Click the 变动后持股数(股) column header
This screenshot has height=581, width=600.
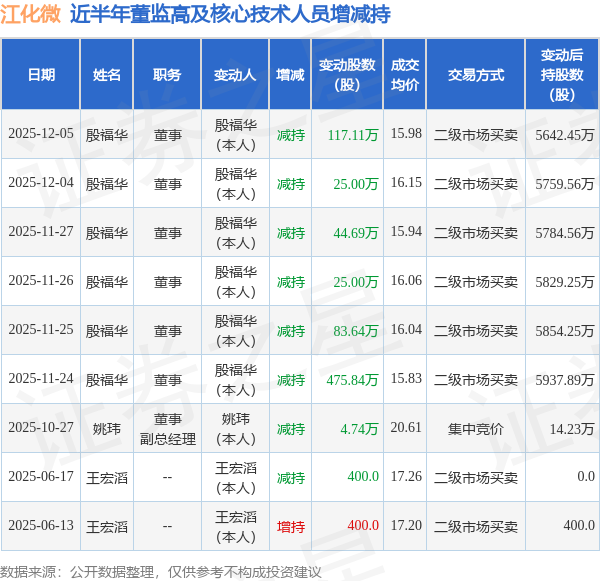(x=562, y=74)
